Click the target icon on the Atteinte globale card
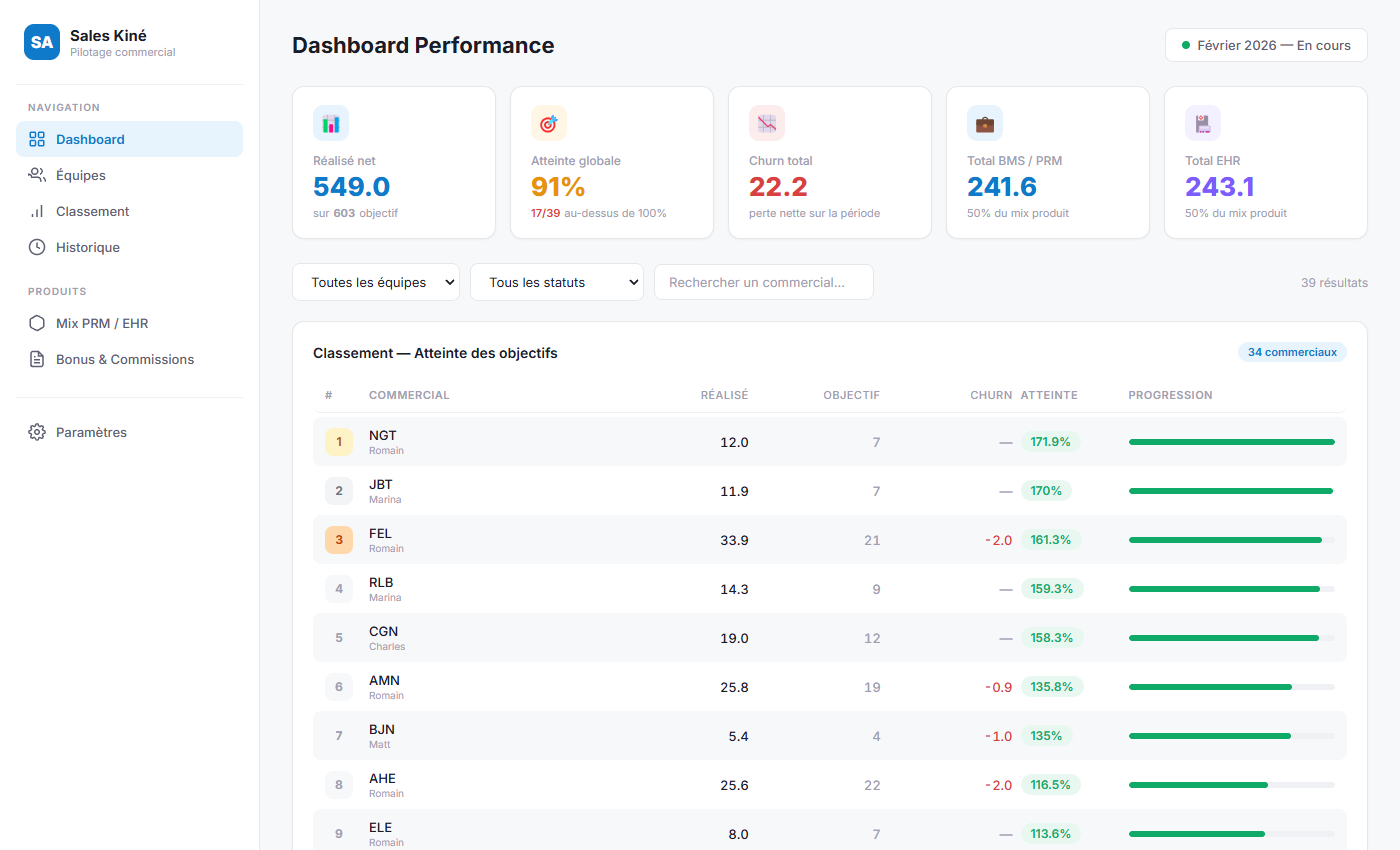The width and height of the screenshot is (1400, 850). click(548, 122)
